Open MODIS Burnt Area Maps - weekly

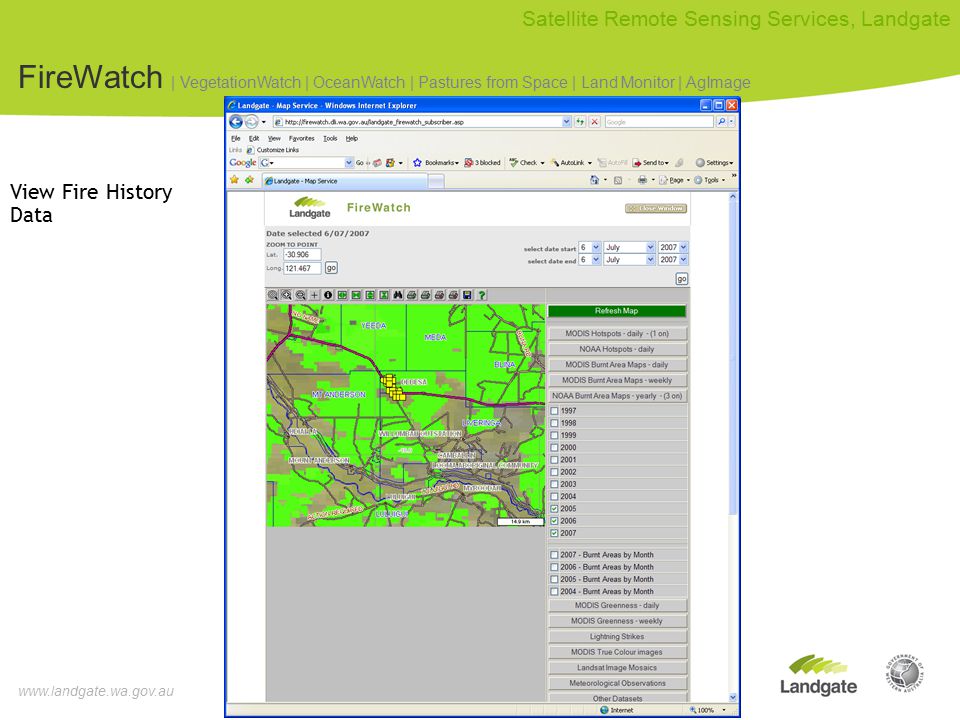pyautogui.click(x=617, y=380)
